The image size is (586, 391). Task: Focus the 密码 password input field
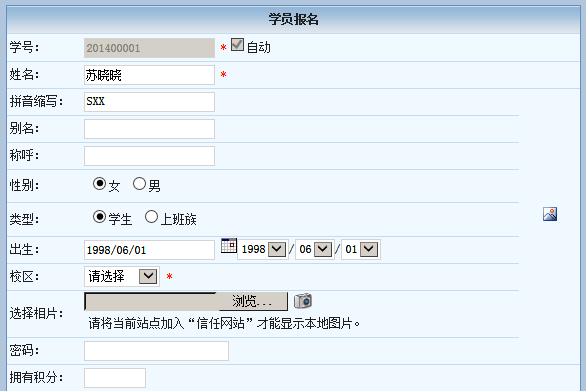coord(156,351)
